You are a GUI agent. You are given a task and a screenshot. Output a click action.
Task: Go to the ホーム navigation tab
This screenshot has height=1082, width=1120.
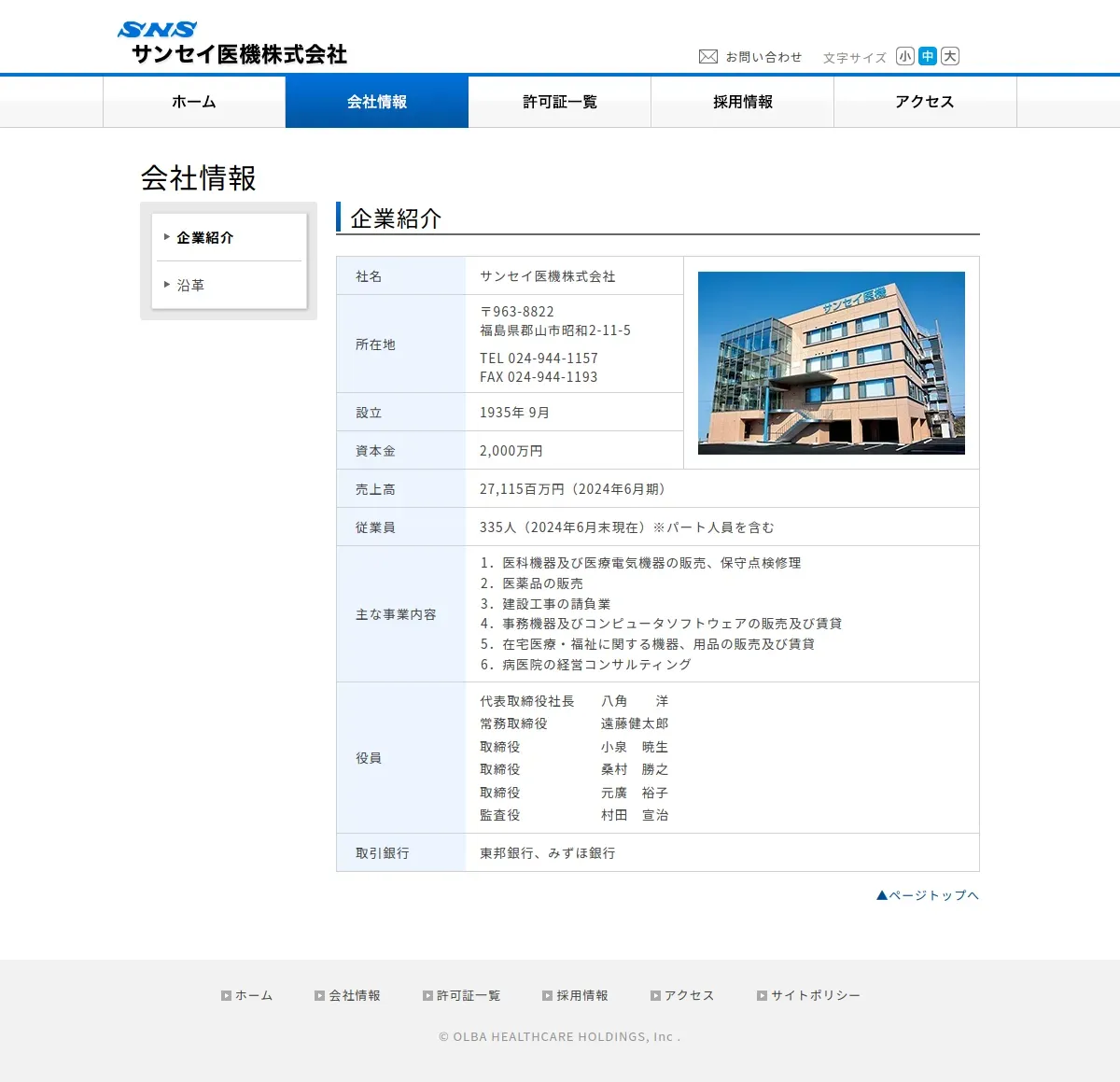194,102
